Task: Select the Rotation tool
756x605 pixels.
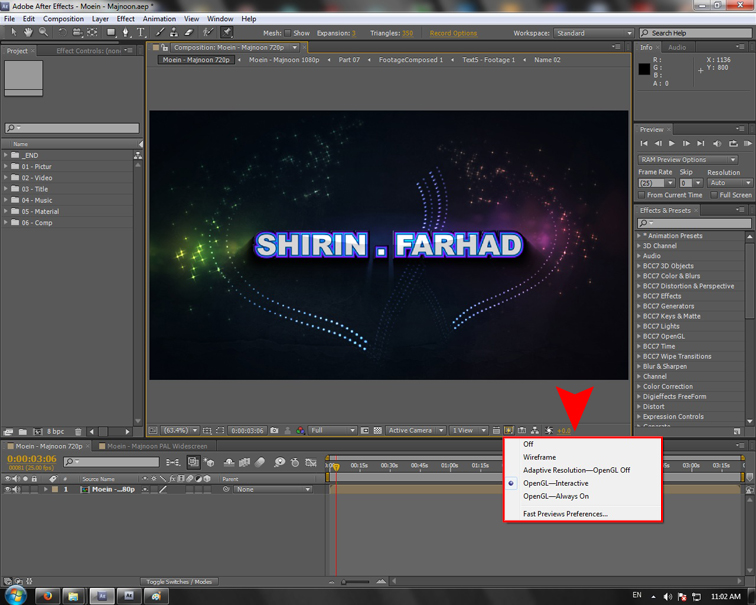Action: pyautogui.click(x=62, y=32)
